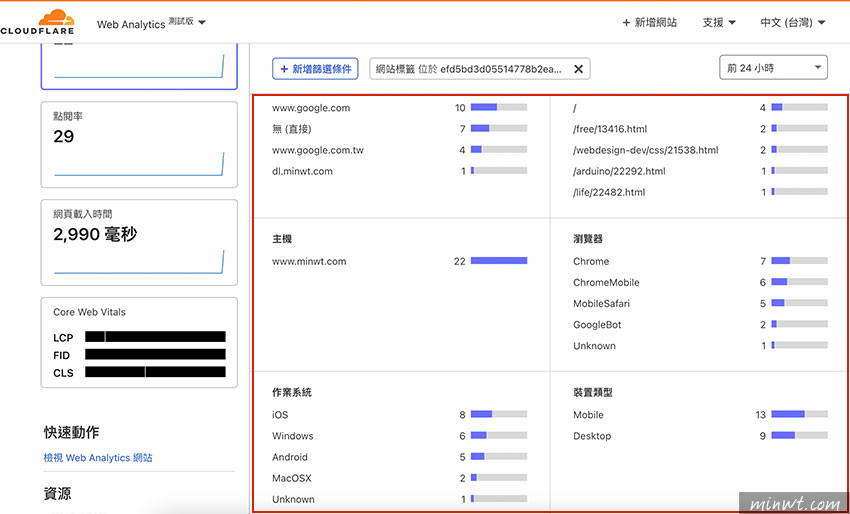This screenshot has width=850, height=514.
Task: Click the 作業系統 section heading
Action: pos(292,393)
